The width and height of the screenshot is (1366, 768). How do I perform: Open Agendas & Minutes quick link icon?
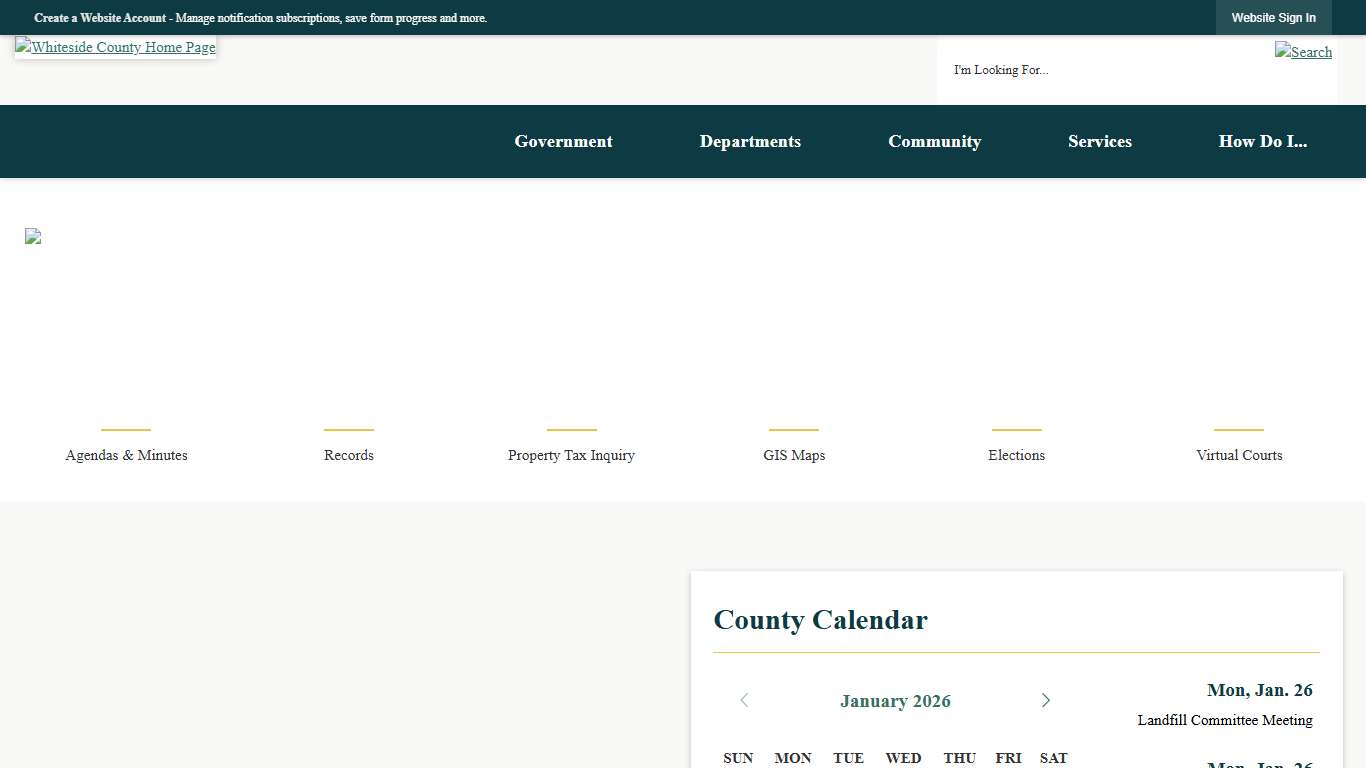[126, 455]
